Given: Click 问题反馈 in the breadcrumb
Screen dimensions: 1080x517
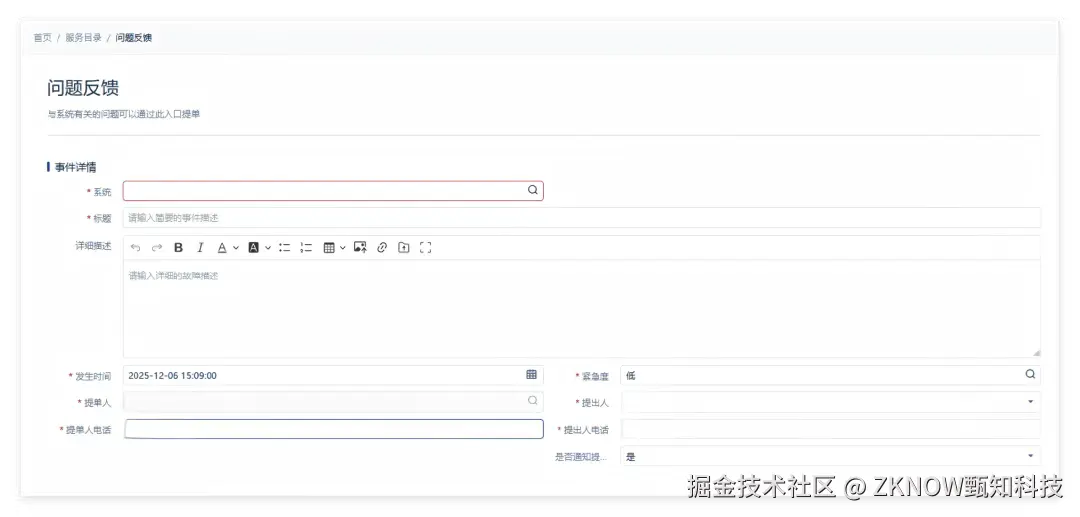Looking at the screenshot, I should pos(134,37).
